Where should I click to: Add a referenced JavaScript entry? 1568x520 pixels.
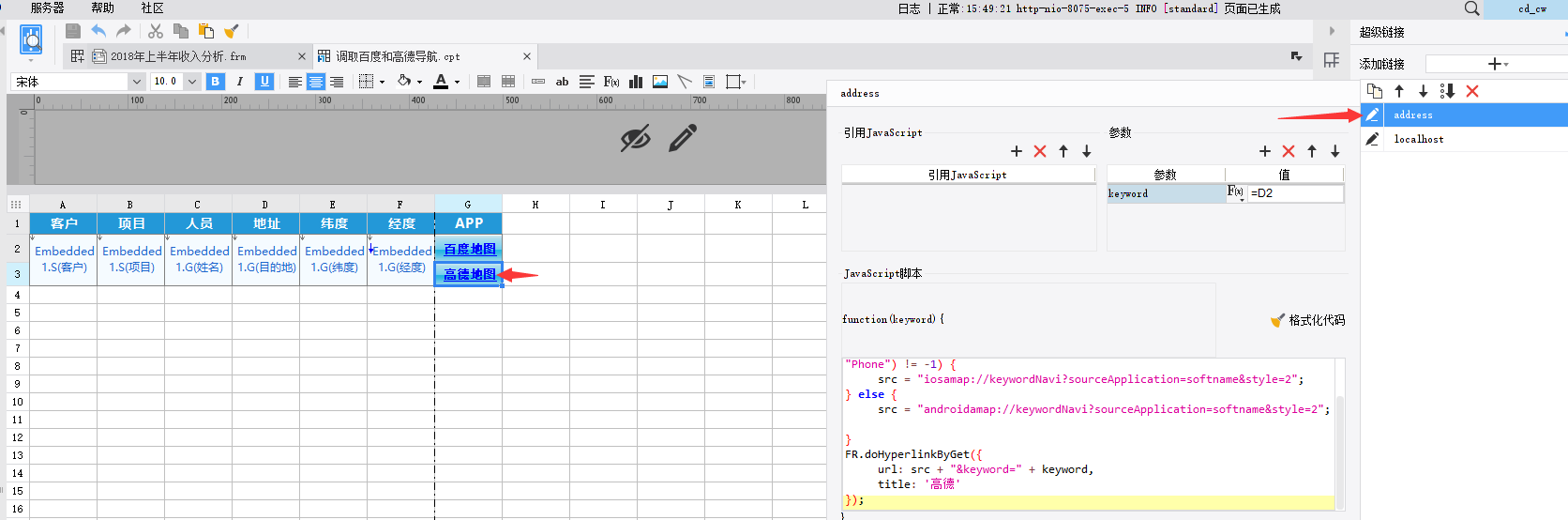[1017, 151]
